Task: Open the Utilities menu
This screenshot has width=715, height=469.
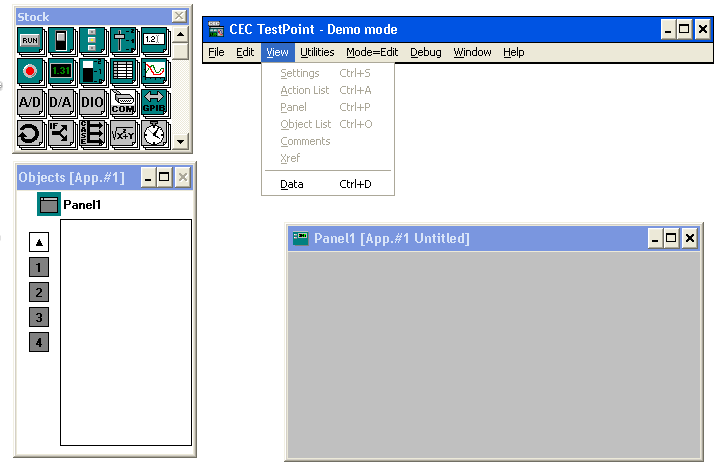Action: point(317,52)
